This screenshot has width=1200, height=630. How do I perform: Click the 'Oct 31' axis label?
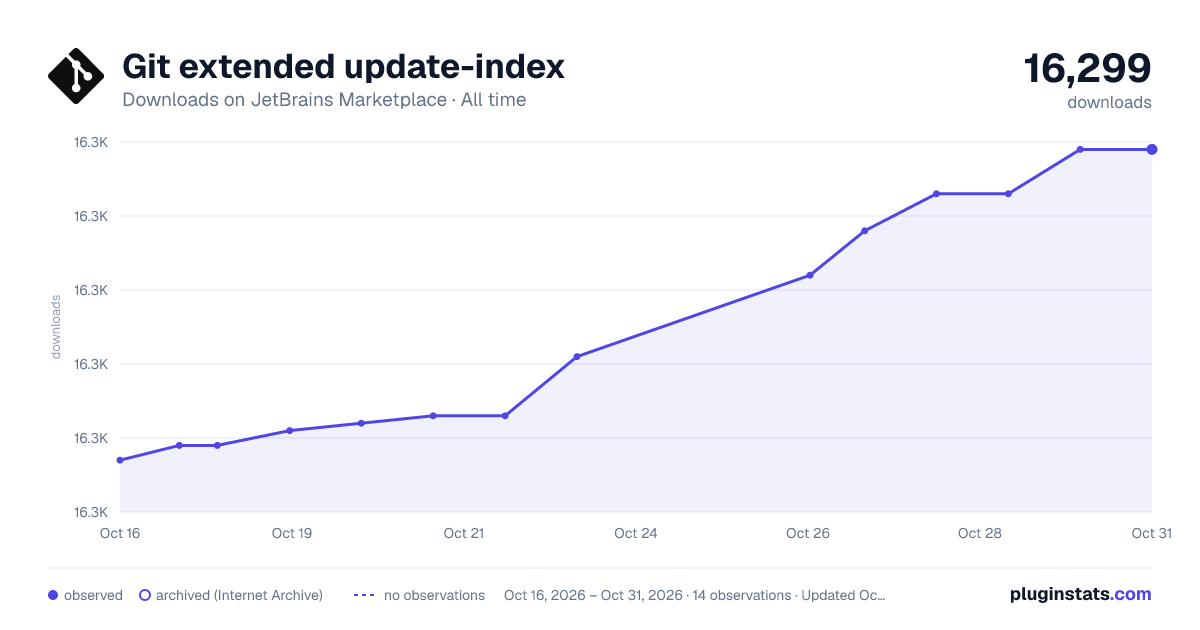tap(1151, 533)
